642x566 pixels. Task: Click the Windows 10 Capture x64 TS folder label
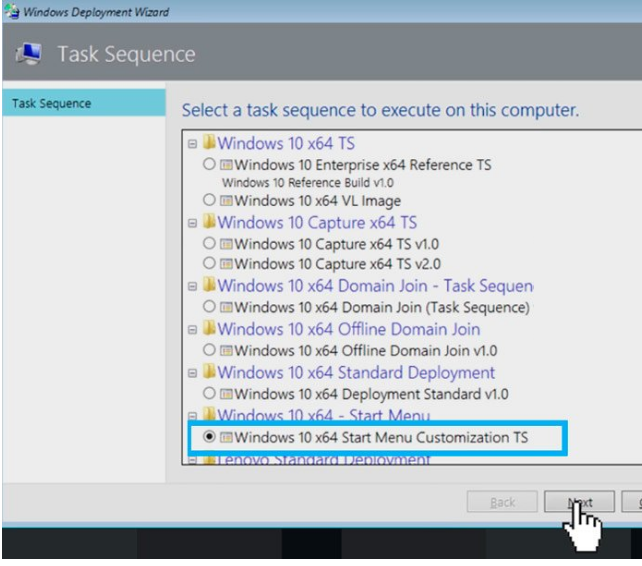(x=317, y=223)
